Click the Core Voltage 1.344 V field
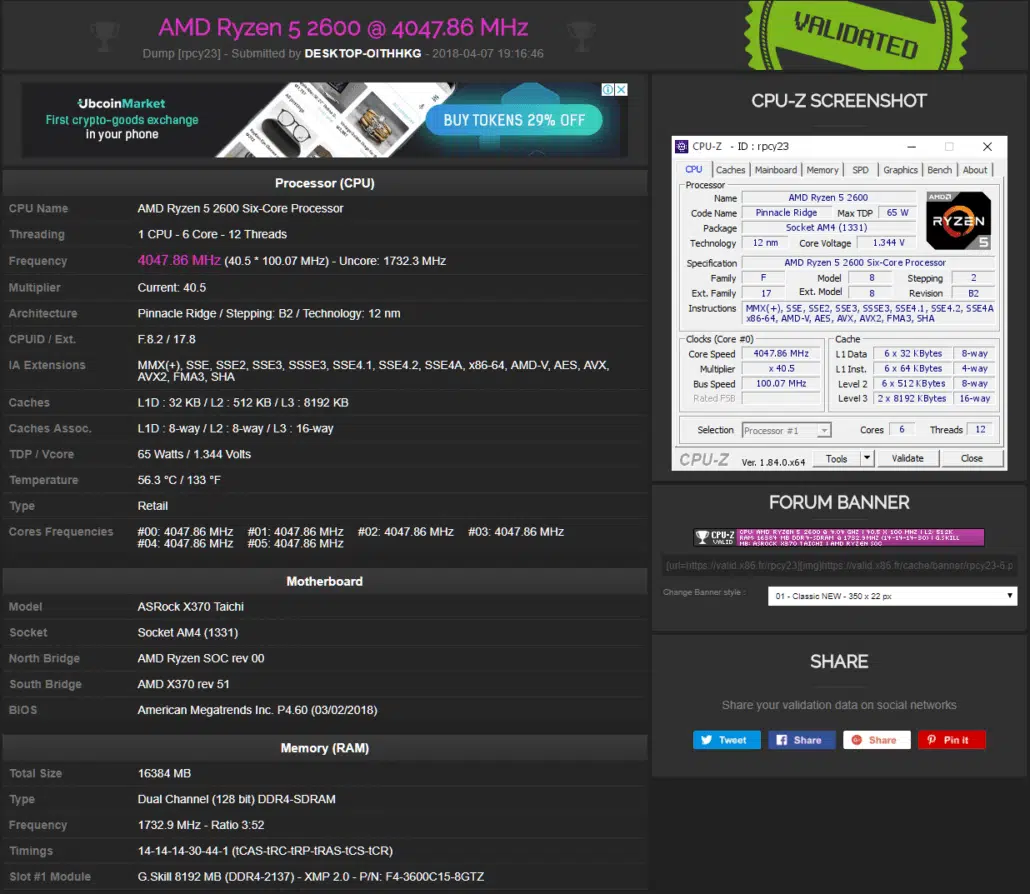The width and height of the screenshot is (1030, 894). [888, 242]
